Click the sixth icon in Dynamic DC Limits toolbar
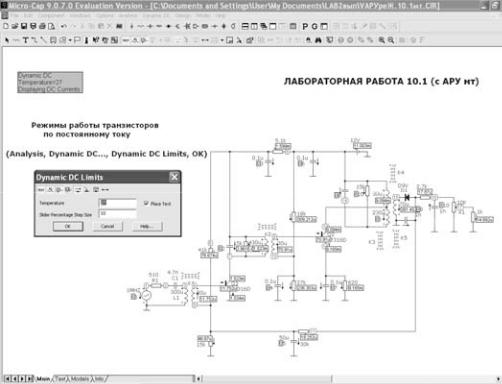This screenshot has width=502, height=384. coord(87,190)
